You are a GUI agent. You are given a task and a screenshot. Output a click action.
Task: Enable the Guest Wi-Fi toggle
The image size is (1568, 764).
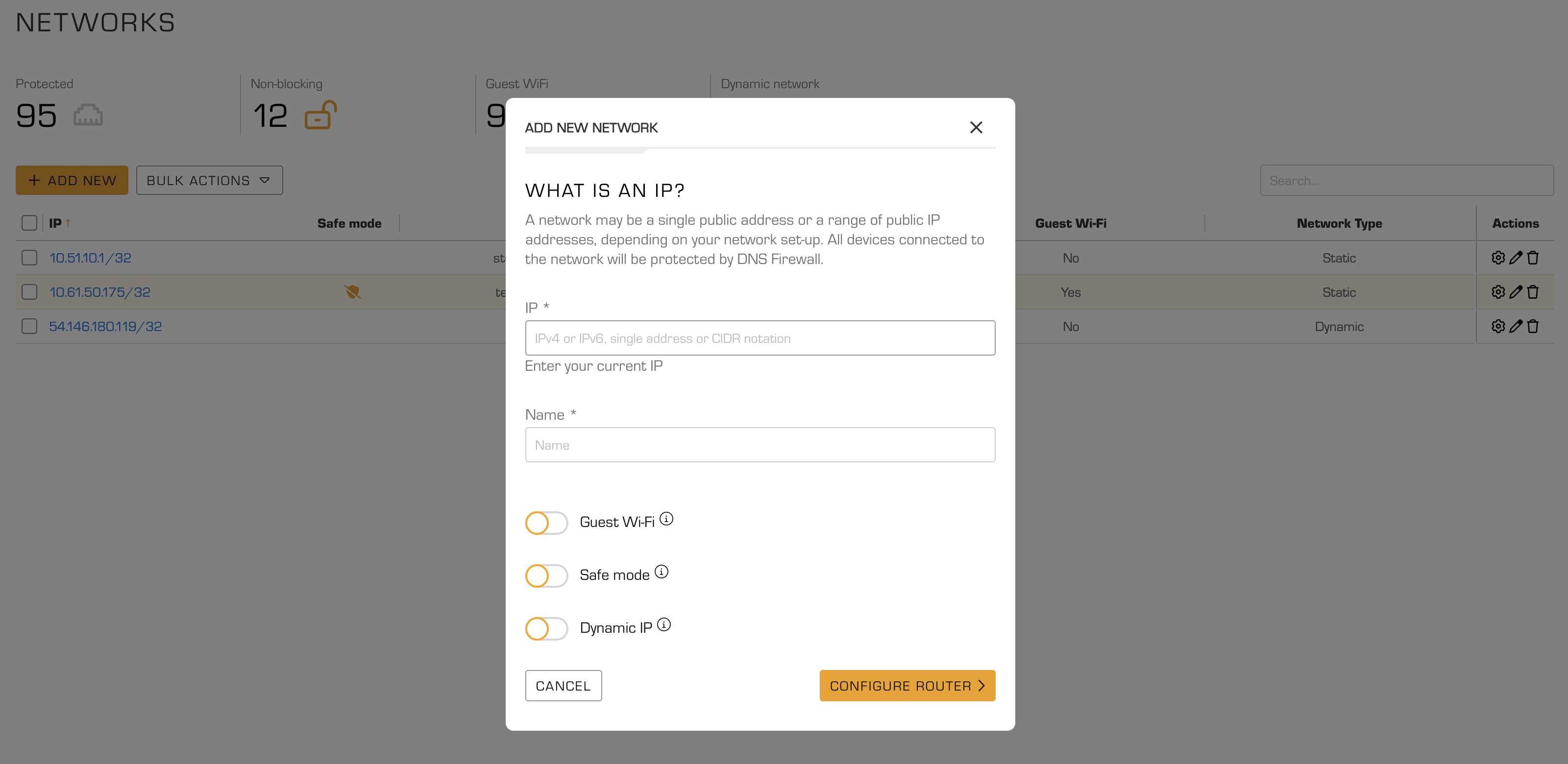(546, 523)
